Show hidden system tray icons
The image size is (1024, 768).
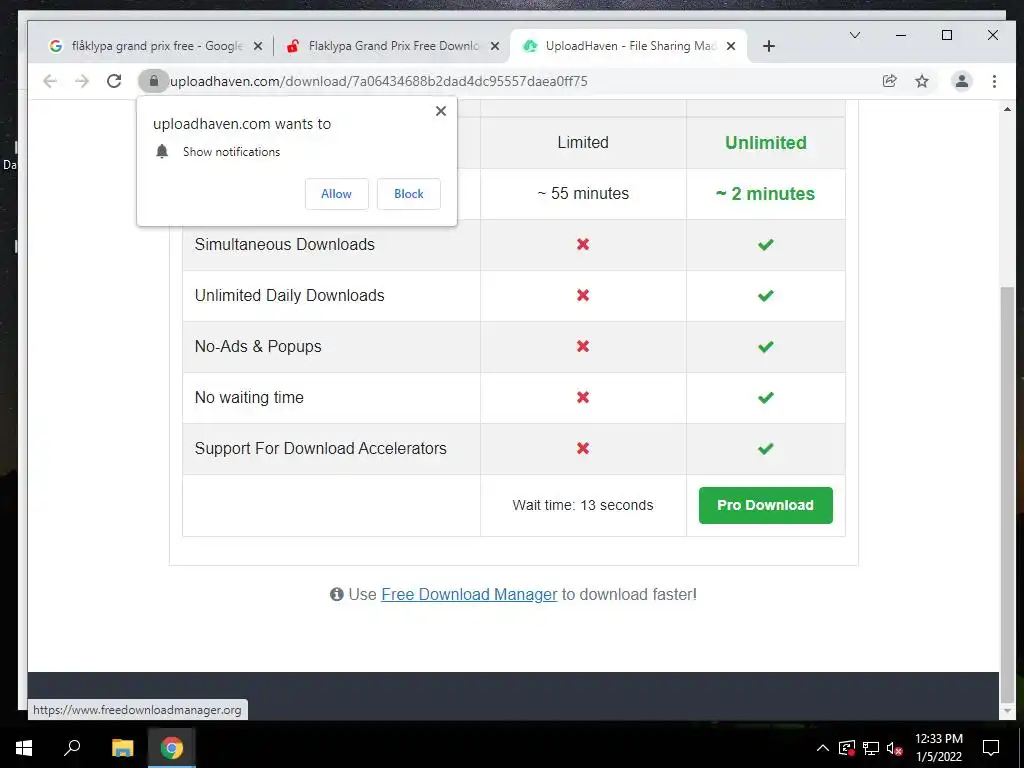point(823,748)
